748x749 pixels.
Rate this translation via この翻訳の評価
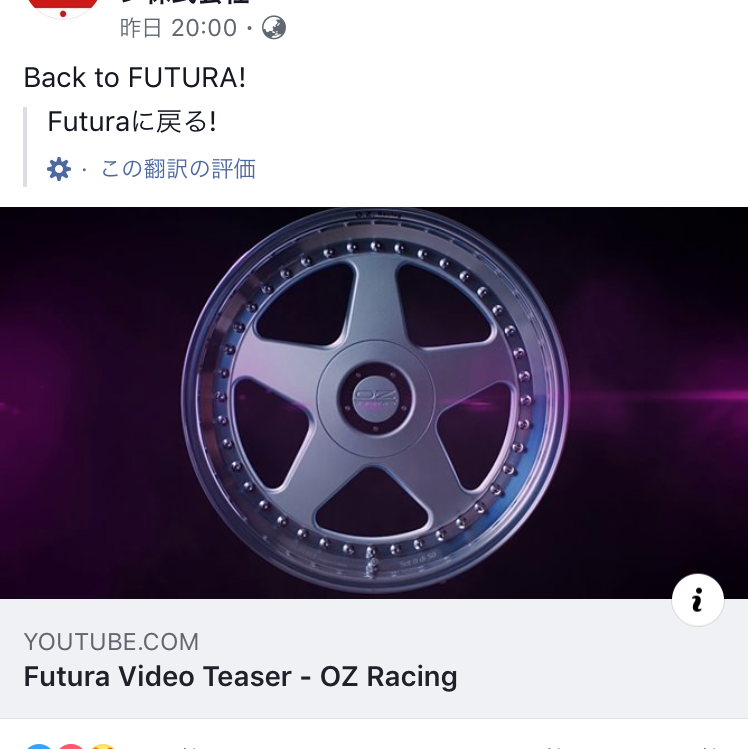tap(178, 169)
